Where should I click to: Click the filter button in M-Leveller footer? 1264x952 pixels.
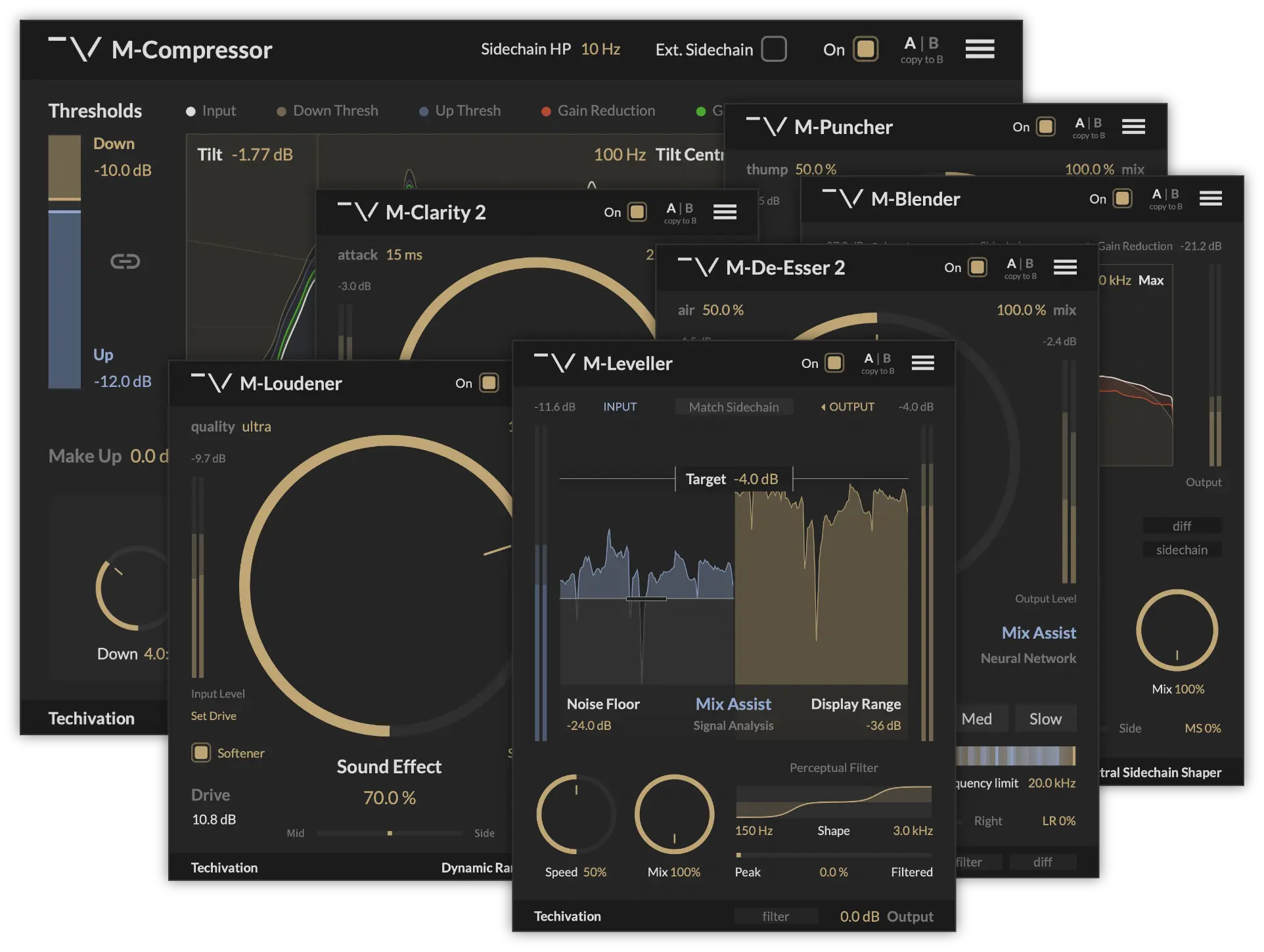(x=776, y=917)
